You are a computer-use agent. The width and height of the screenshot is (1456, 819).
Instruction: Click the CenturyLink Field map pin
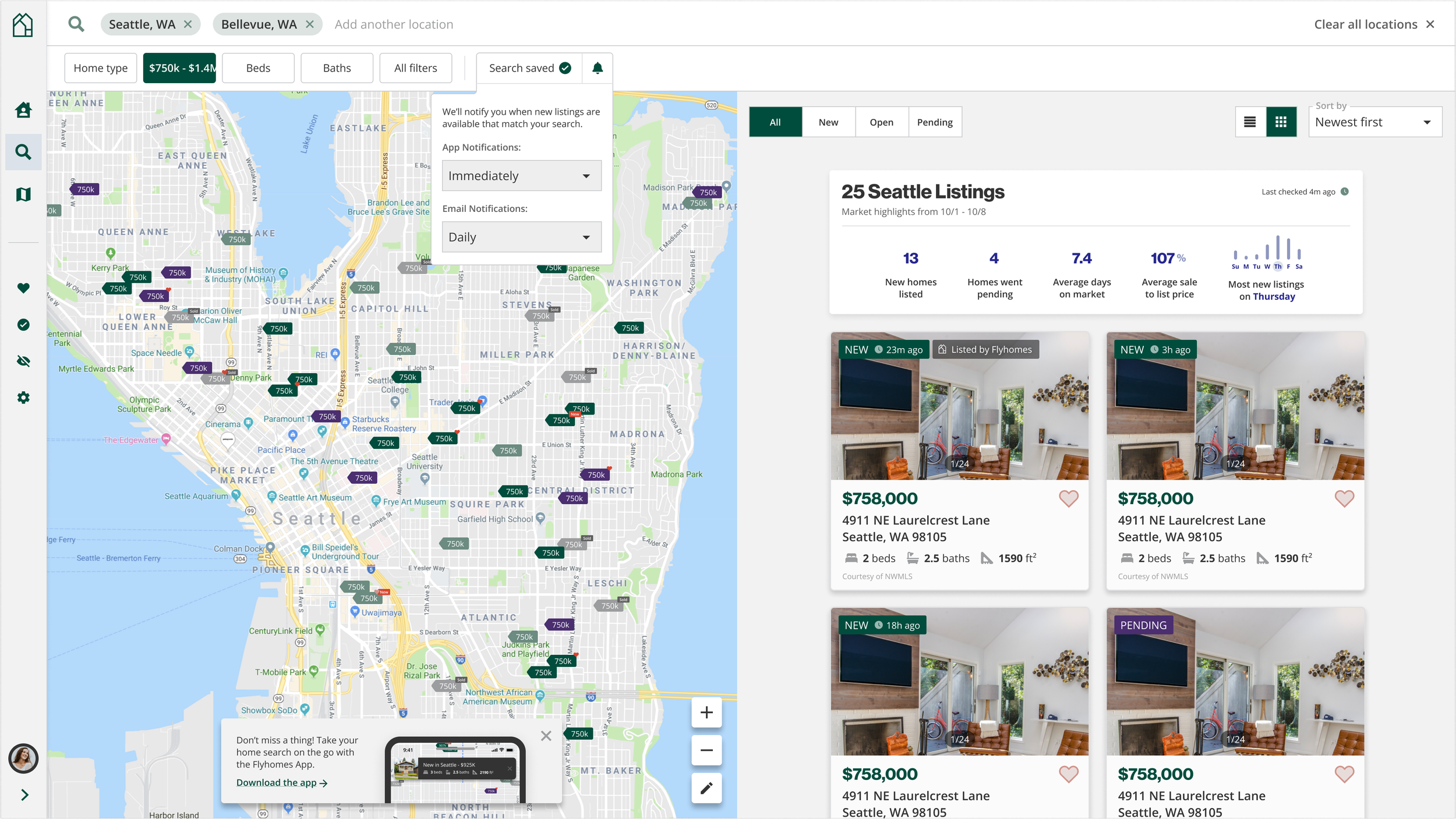[320, 630]
